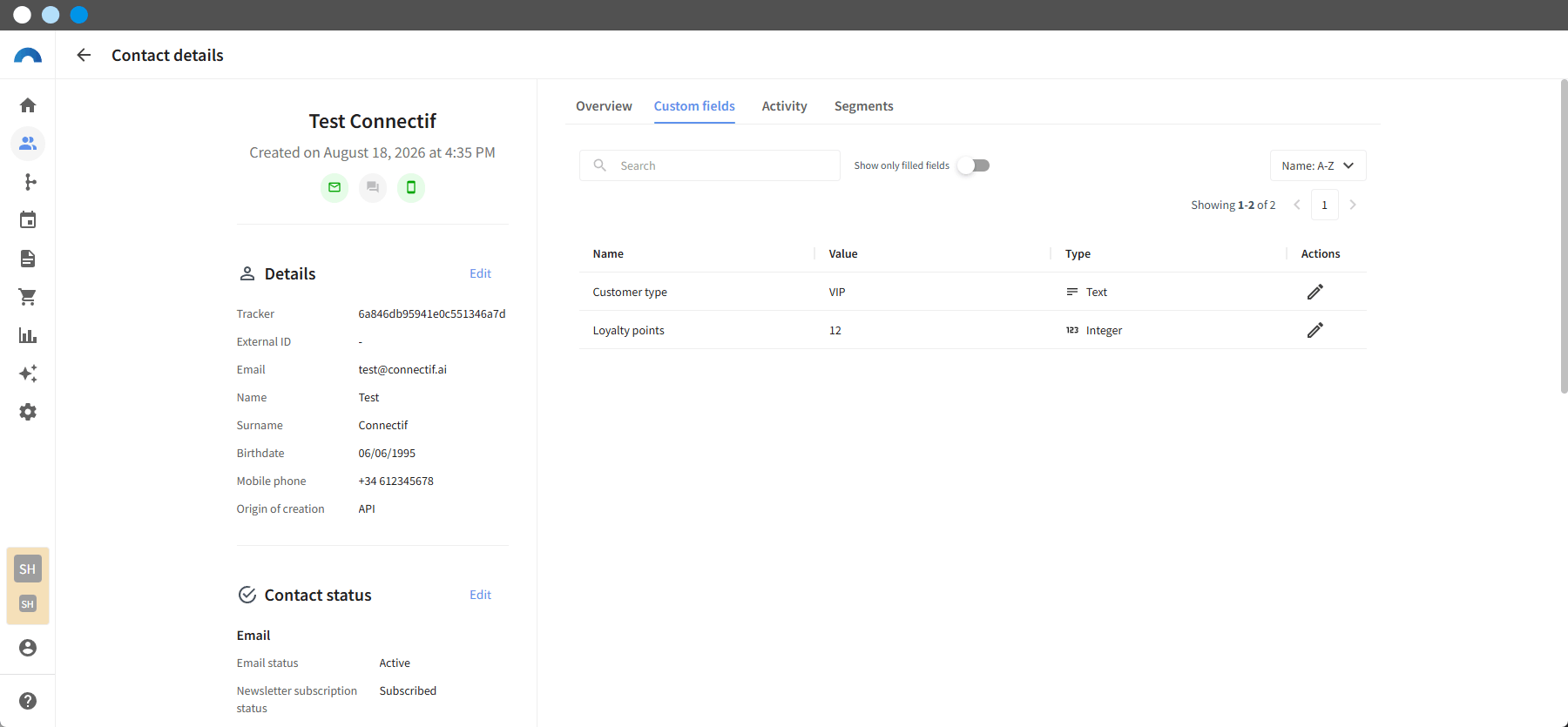Click the Active email status value
This screenshot has height=727, width=1568.
[395, 663]
